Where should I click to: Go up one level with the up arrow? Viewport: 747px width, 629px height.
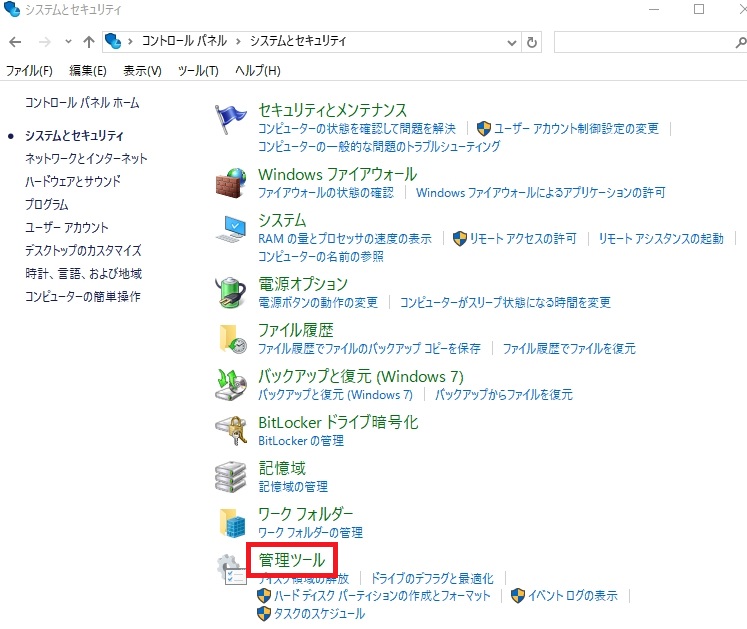[x=89, y=42]
